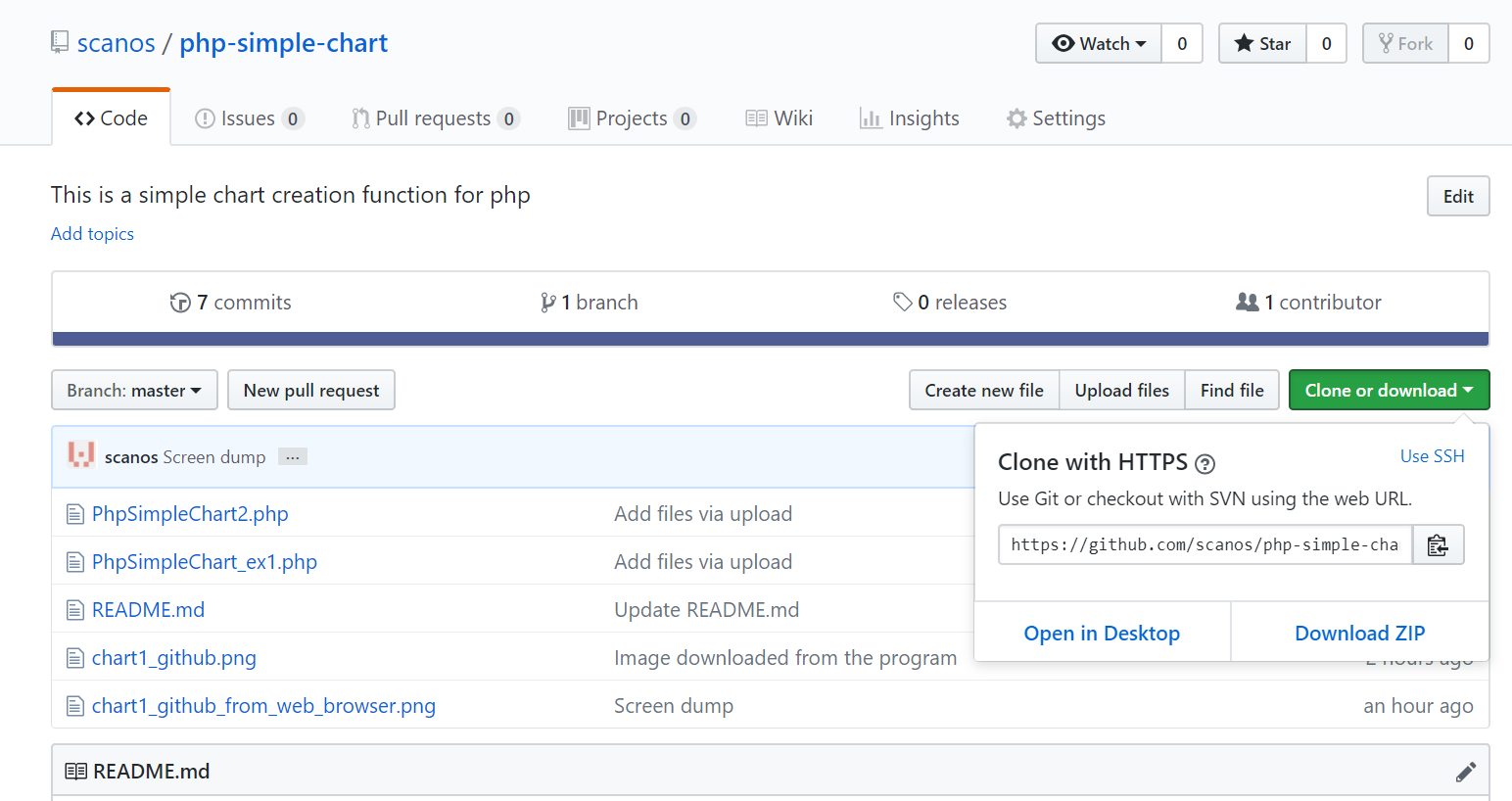
Task: Toggle the Clone or download dropdown
Action: [x=1389, y=390]
